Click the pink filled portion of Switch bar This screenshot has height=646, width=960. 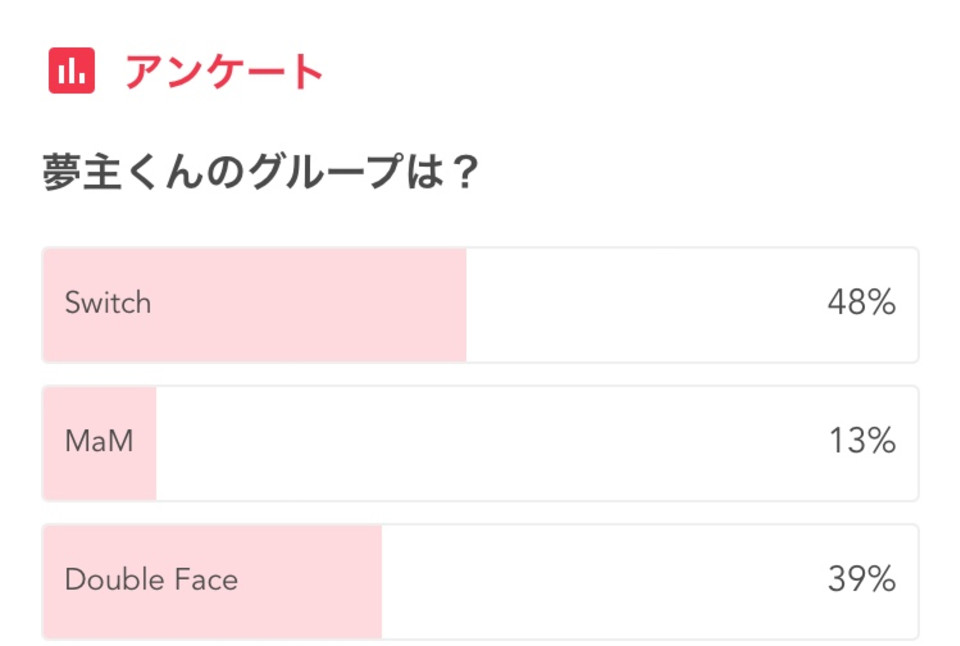coord(255,305)
